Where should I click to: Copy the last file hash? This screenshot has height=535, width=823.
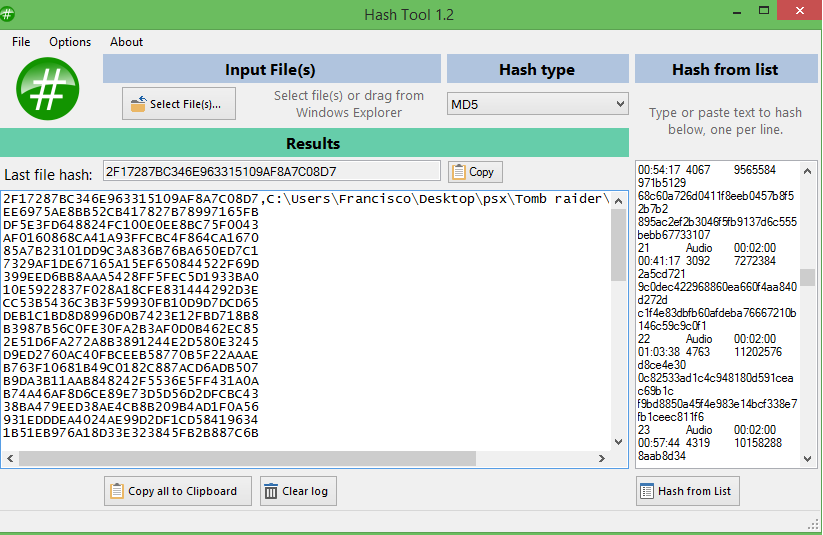(x=475, y=172)
